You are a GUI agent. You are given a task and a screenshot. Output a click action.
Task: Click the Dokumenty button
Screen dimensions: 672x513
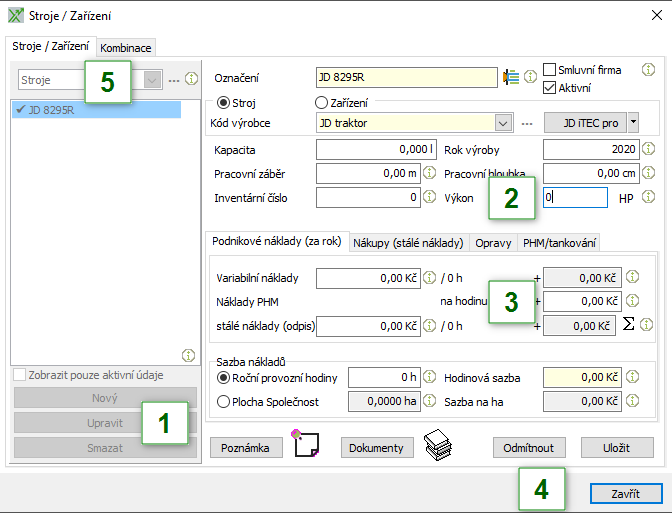tap(376, 448)
